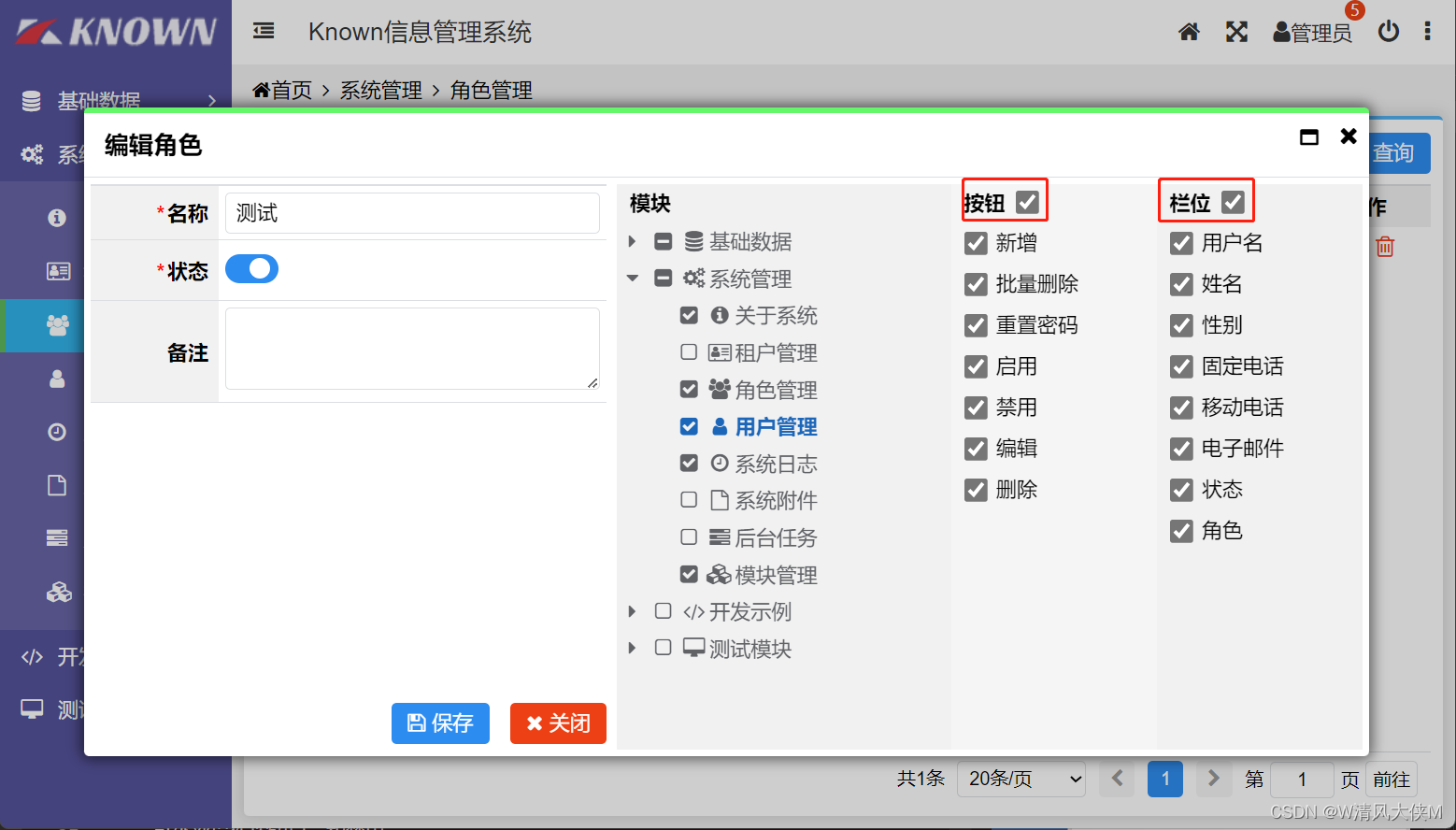Image resolution: width=1456 pixels, height=830 pixels.
Task: Toggle the 栏位 select-all checkbox
Action: tap(1233, 202)
